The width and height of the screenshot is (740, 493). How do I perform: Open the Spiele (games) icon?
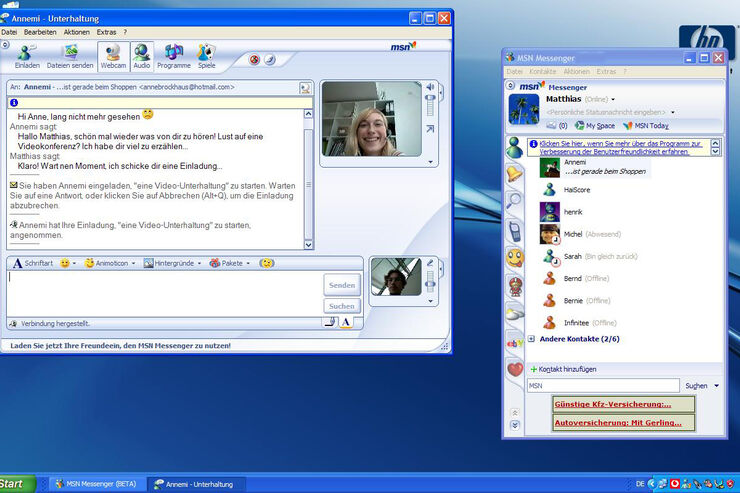[206, 56]
